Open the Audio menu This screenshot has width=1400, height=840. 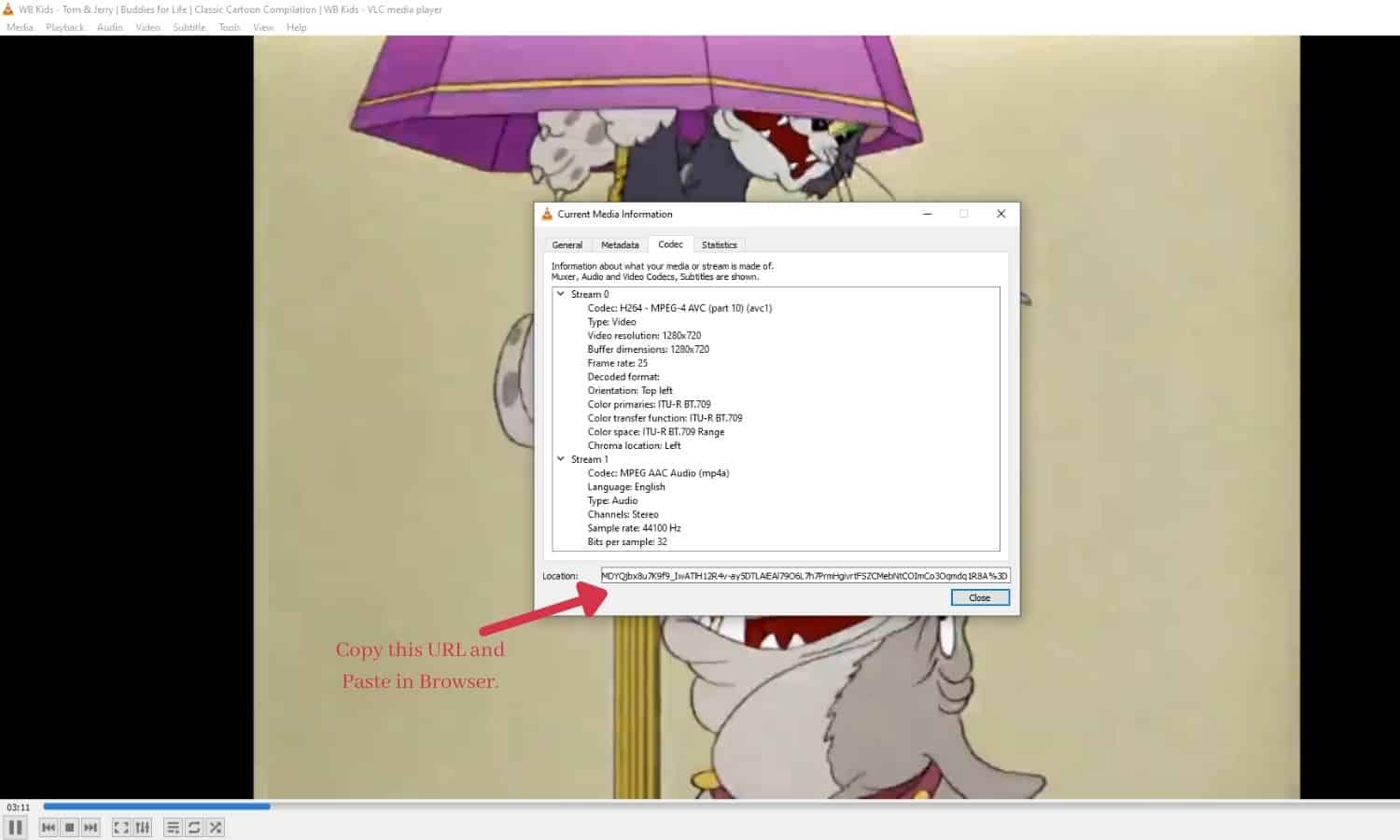[x=110, y=27]
